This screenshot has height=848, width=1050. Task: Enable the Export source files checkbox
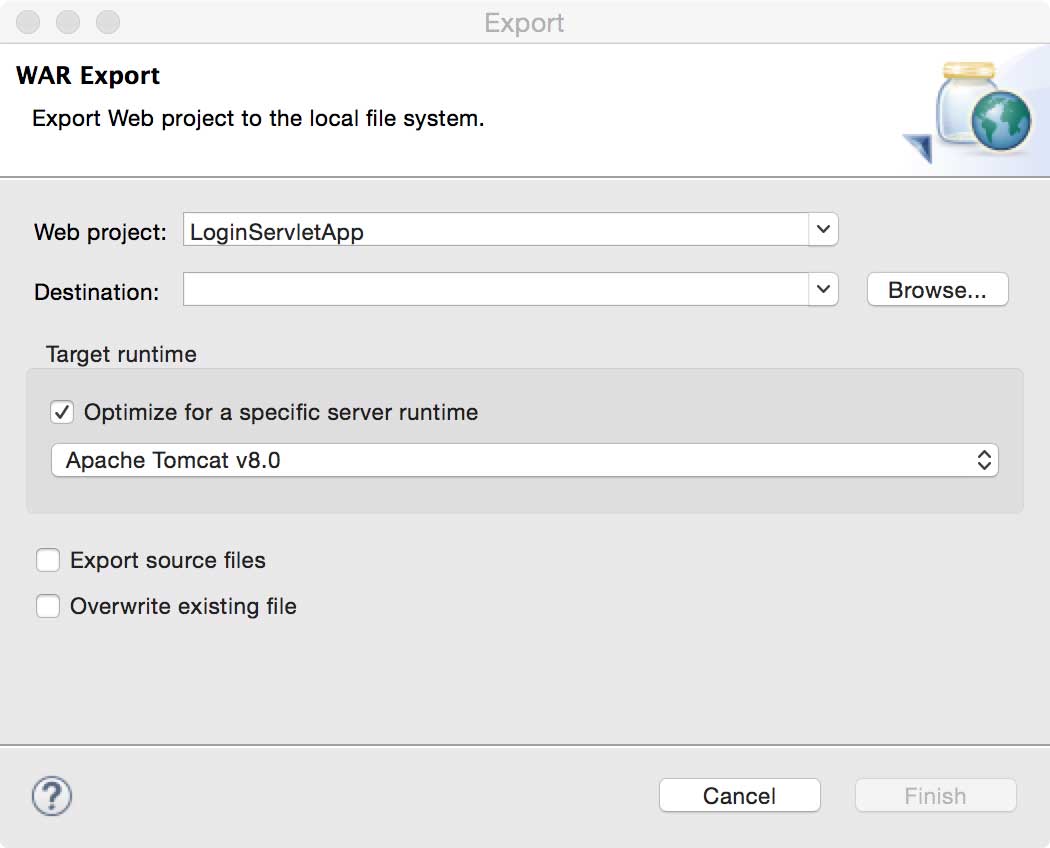tap(48, 560)
